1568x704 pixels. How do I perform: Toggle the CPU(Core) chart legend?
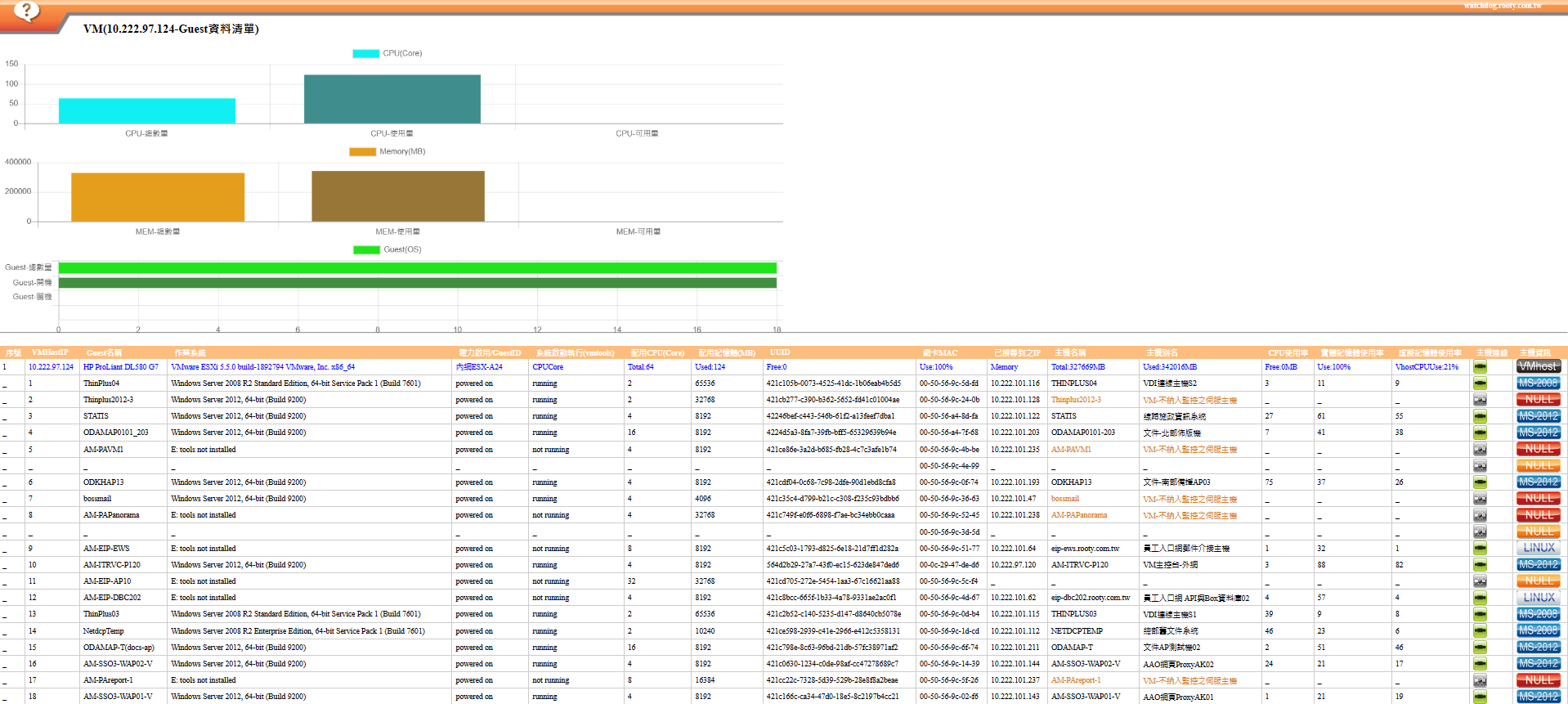click(x=388, y=53)
